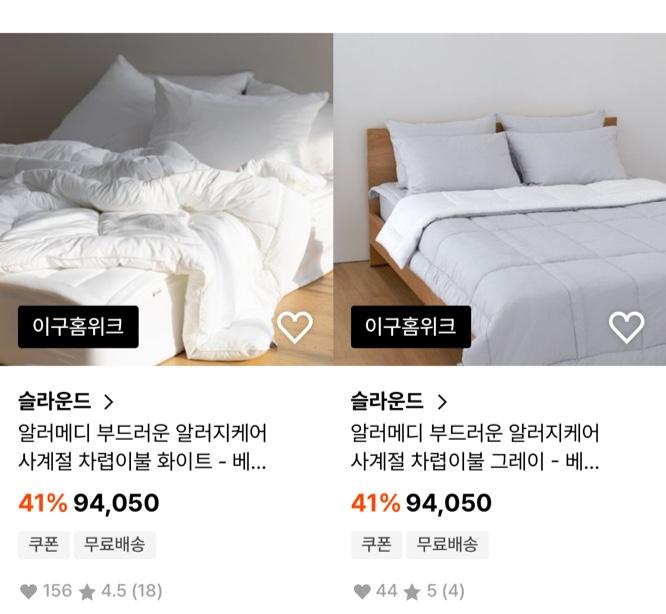The image size is (666, 614).
Task: Click the star rating icon showing 5 (4)
Action: (412, 591)
